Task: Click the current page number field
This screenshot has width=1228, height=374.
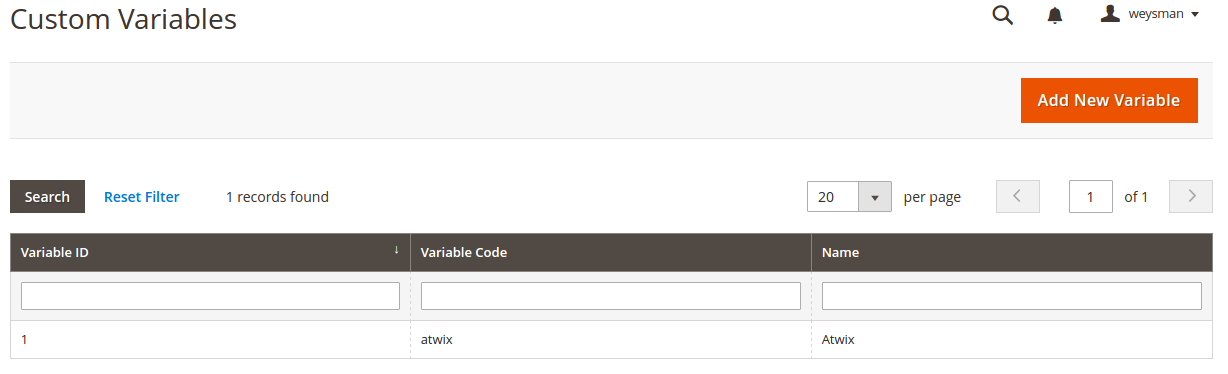Action: tap(1091, 197)
